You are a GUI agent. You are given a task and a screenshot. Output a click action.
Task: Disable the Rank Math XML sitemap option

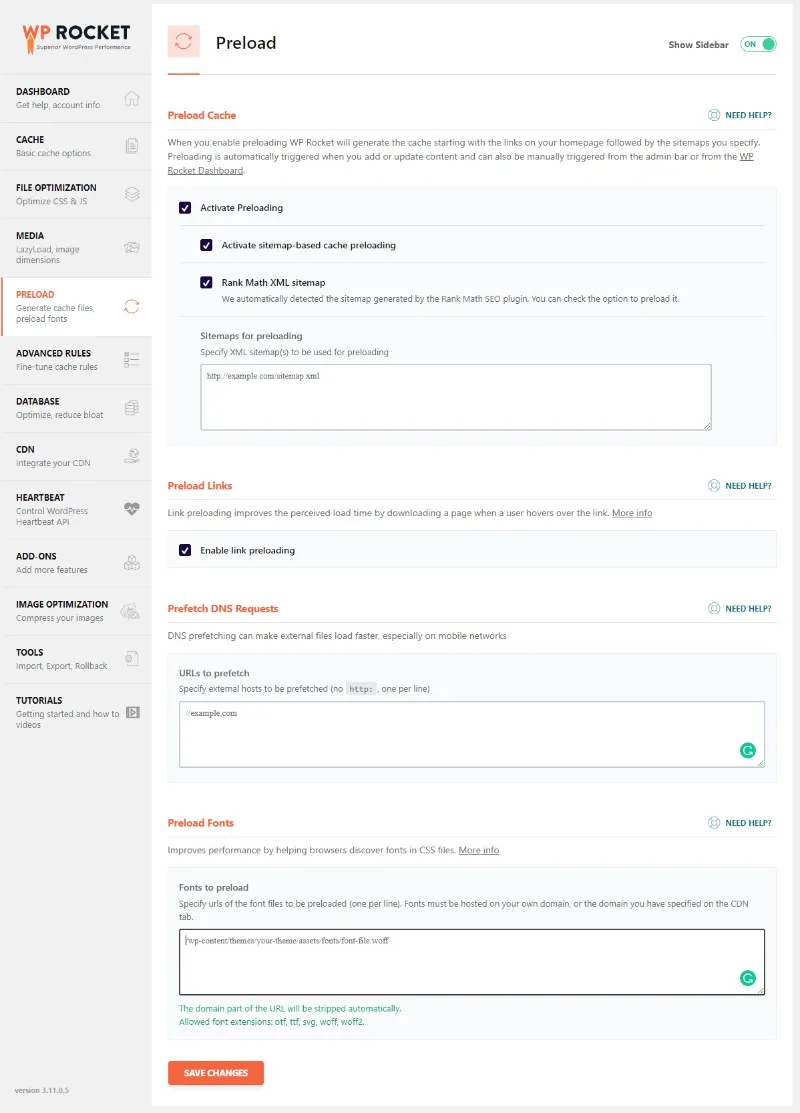pos(206,280)
